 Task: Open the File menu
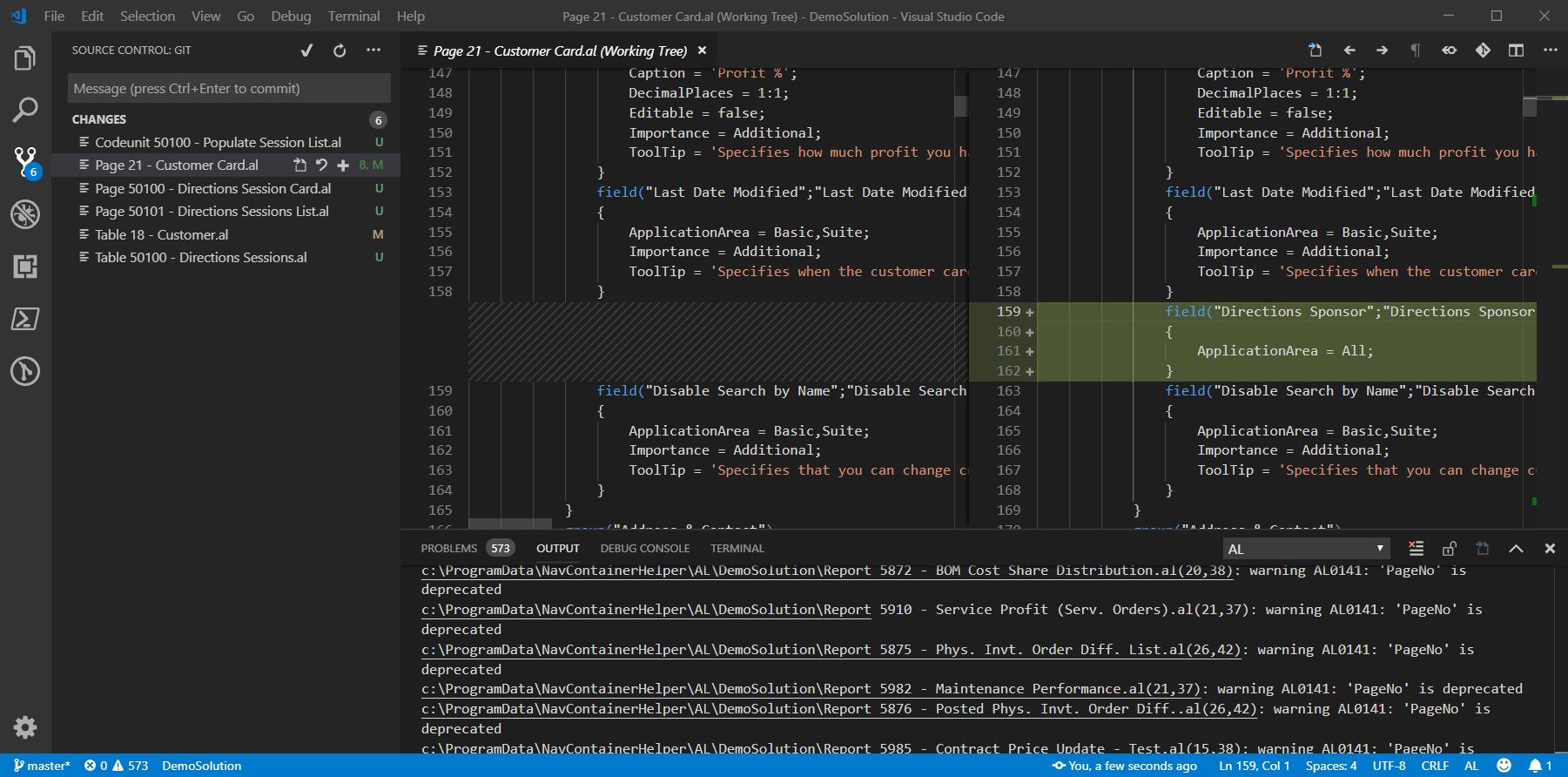pos(54,16)
